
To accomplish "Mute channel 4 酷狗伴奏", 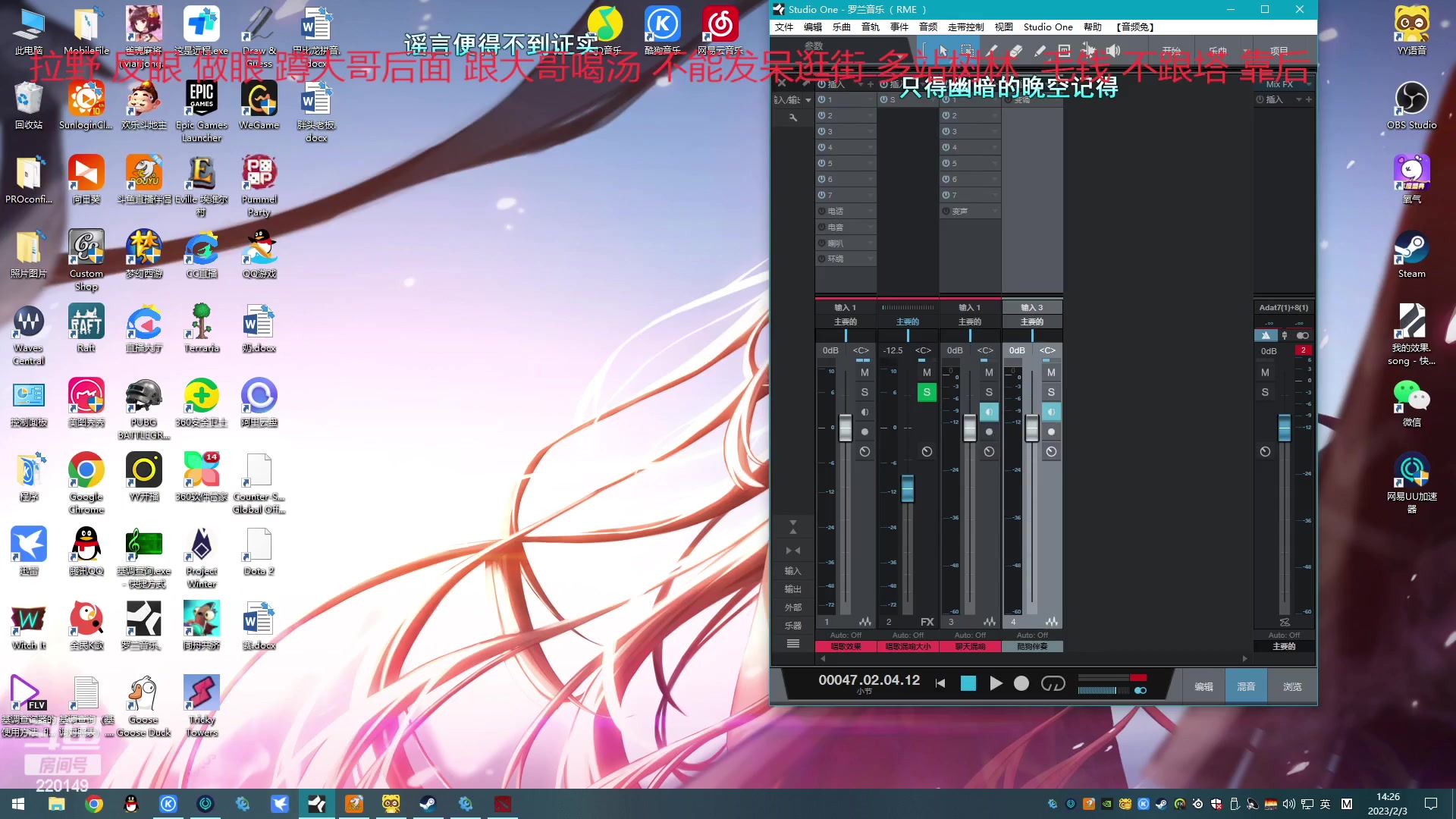I will 1051,372.
